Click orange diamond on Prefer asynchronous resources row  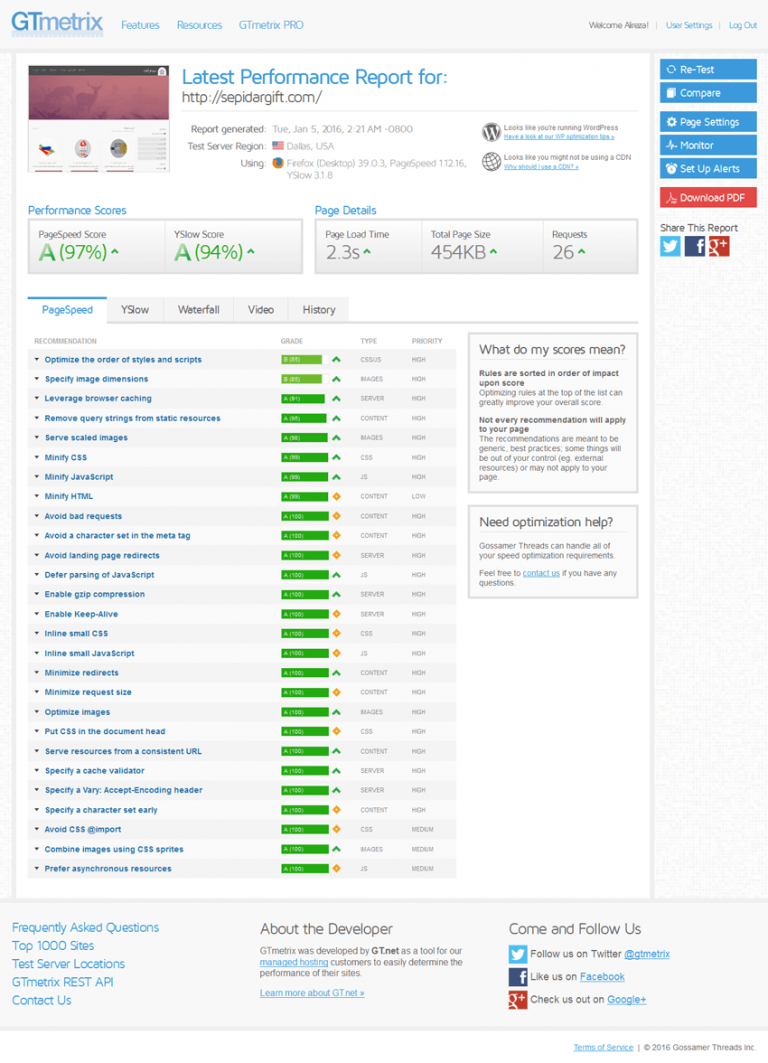336,868
